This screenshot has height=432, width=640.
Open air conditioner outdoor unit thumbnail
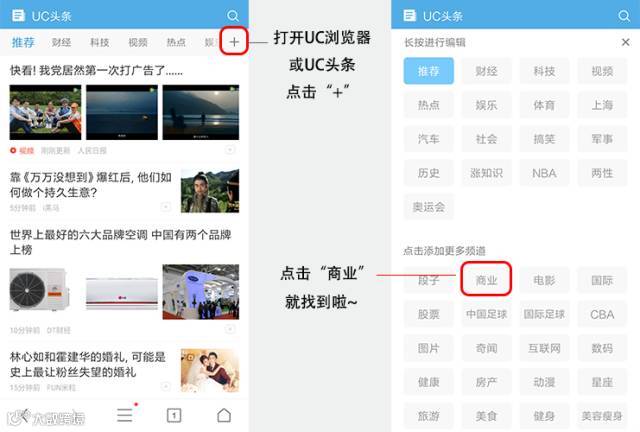[x=40, y=290]
